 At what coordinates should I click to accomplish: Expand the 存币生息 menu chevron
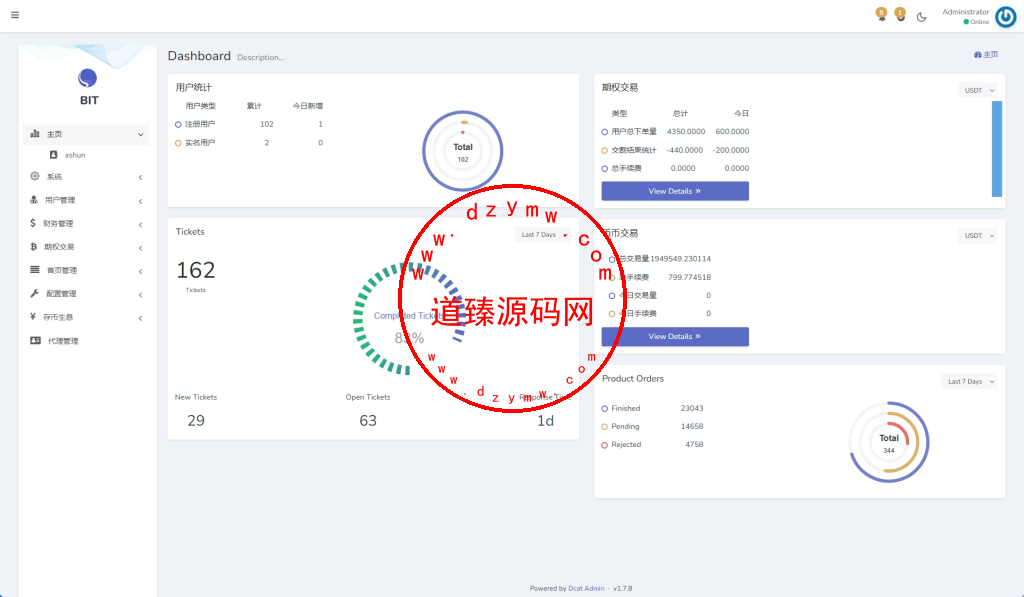click(140, 319)
